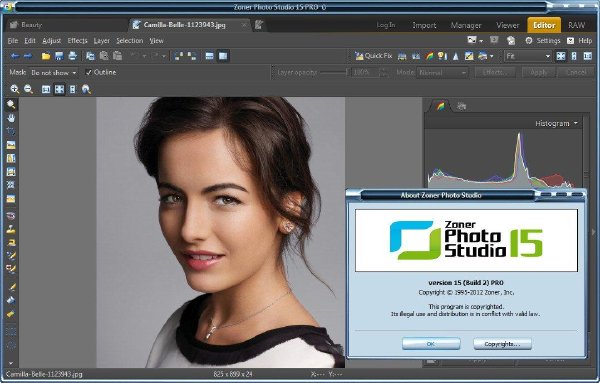Select the hand Pan tool
600x383 pixels.
11,117
